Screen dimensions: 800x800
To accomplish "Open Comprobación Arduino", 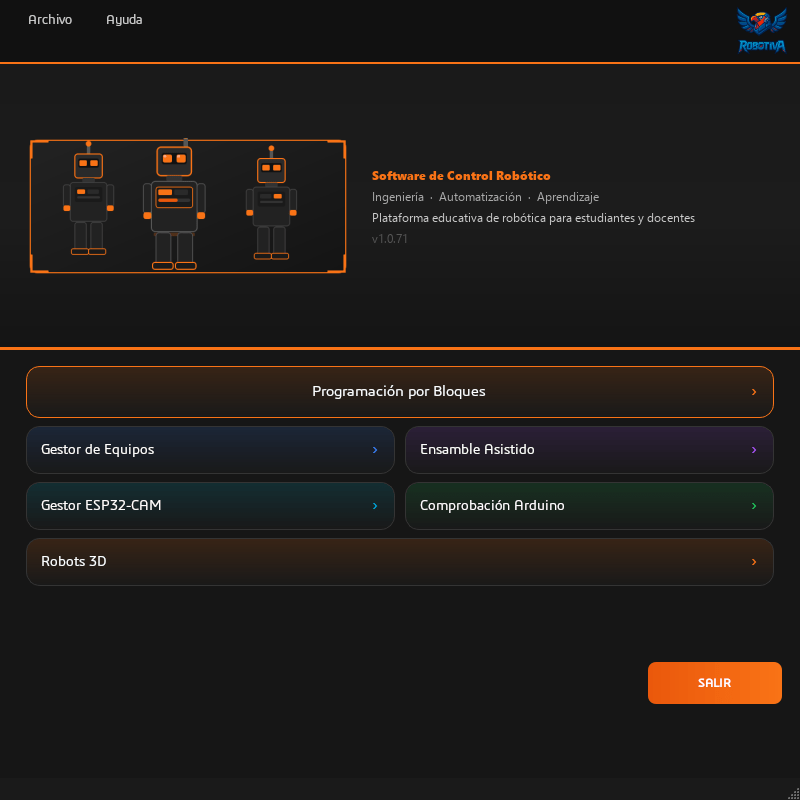I will (x=589, y=506).
